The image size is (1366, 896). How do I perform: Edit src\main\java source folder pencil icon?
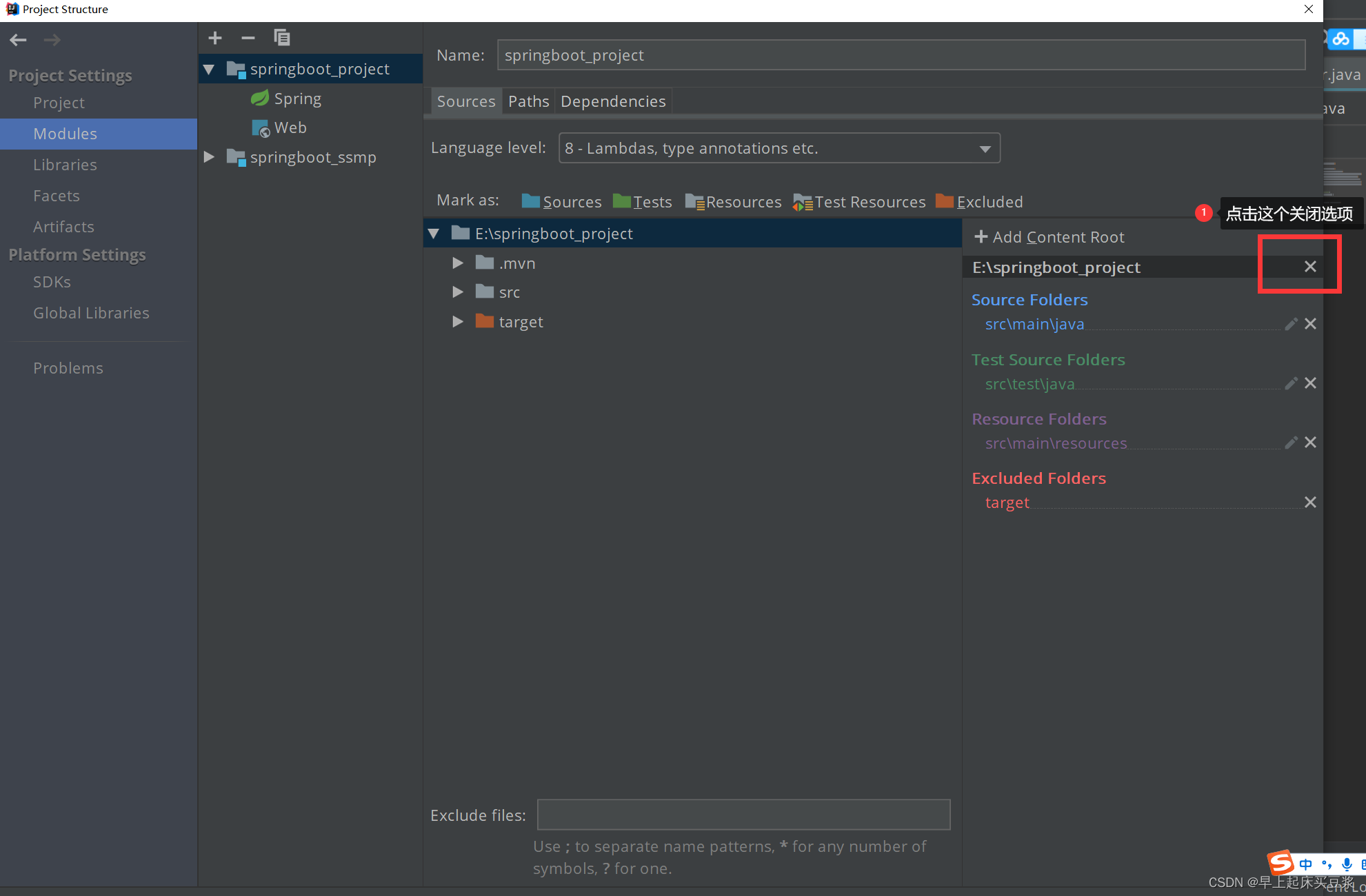[1291, 324]
